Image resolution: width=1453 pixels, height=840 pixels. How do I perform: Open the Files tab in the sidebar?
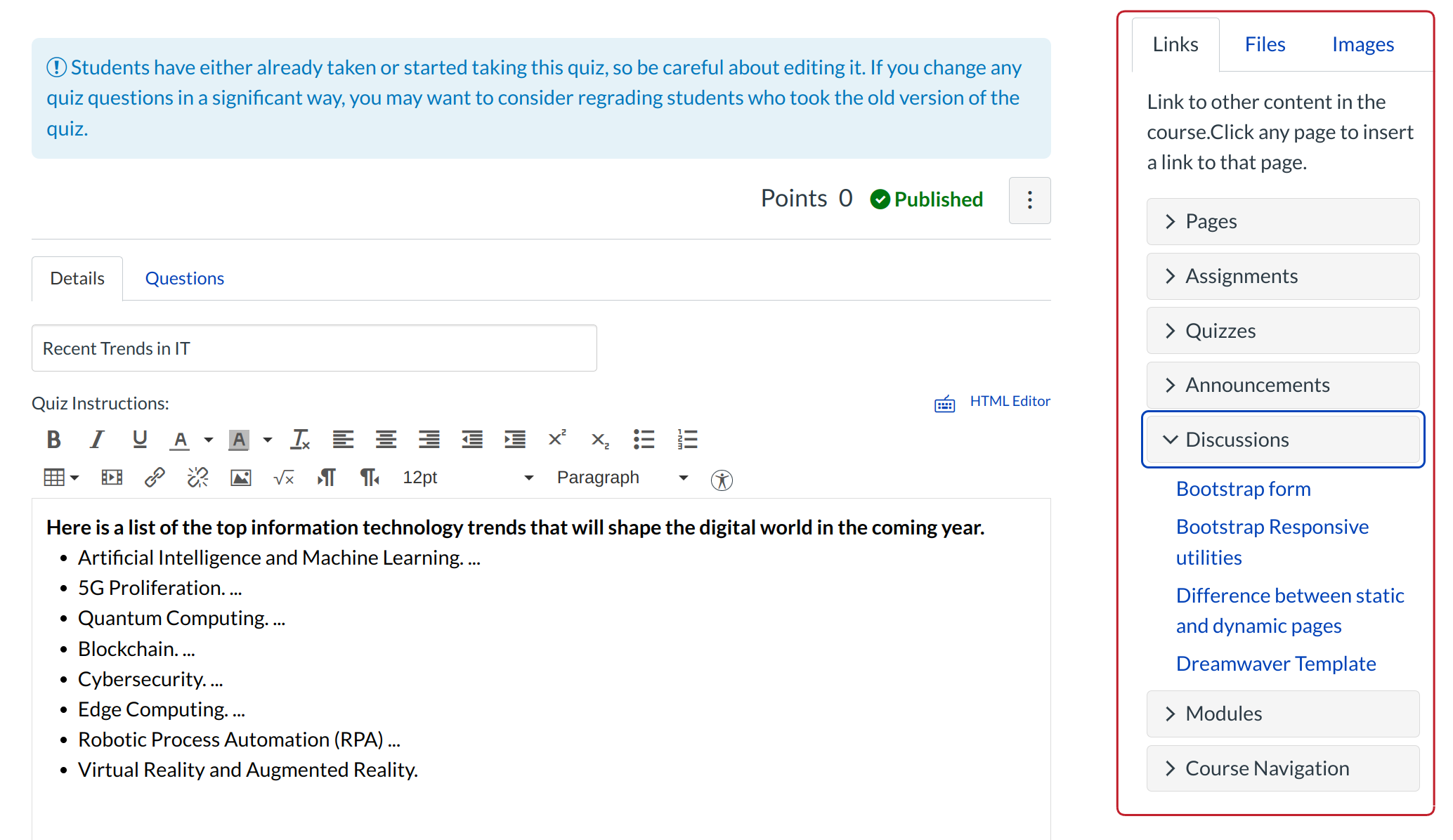click(1265, 44)
